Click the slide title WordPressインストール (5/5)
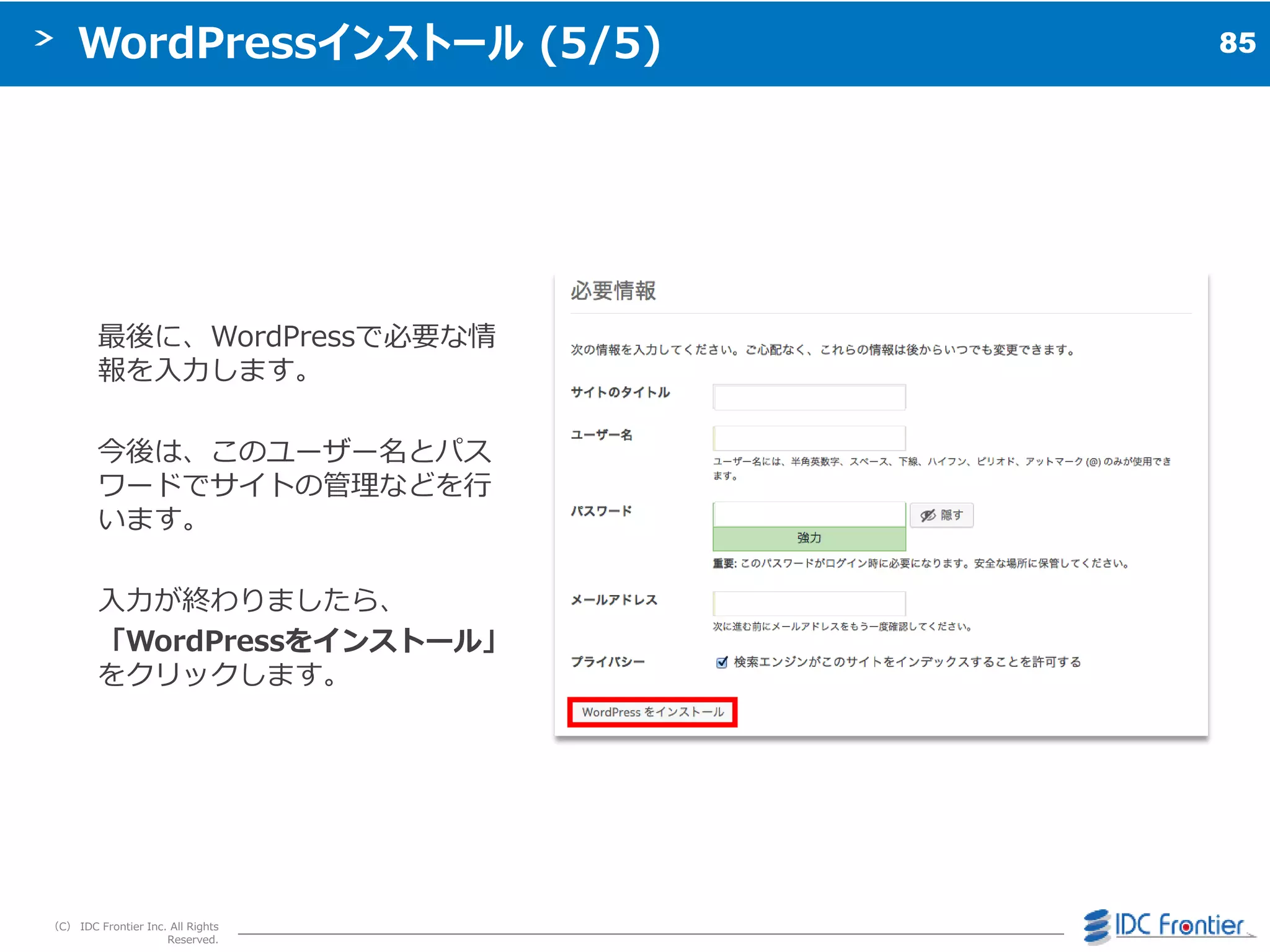 coord(370,43)
